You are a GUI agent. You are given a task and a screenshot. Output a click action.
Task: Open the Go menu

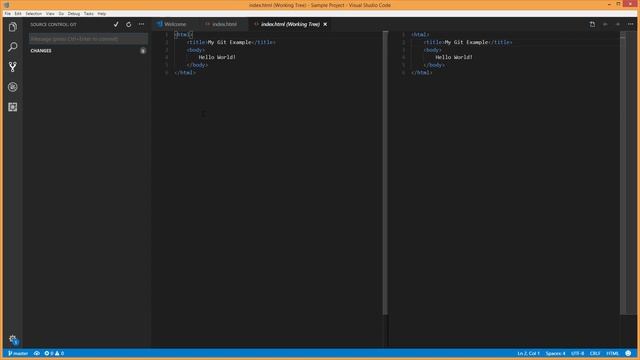pos(61,13)
